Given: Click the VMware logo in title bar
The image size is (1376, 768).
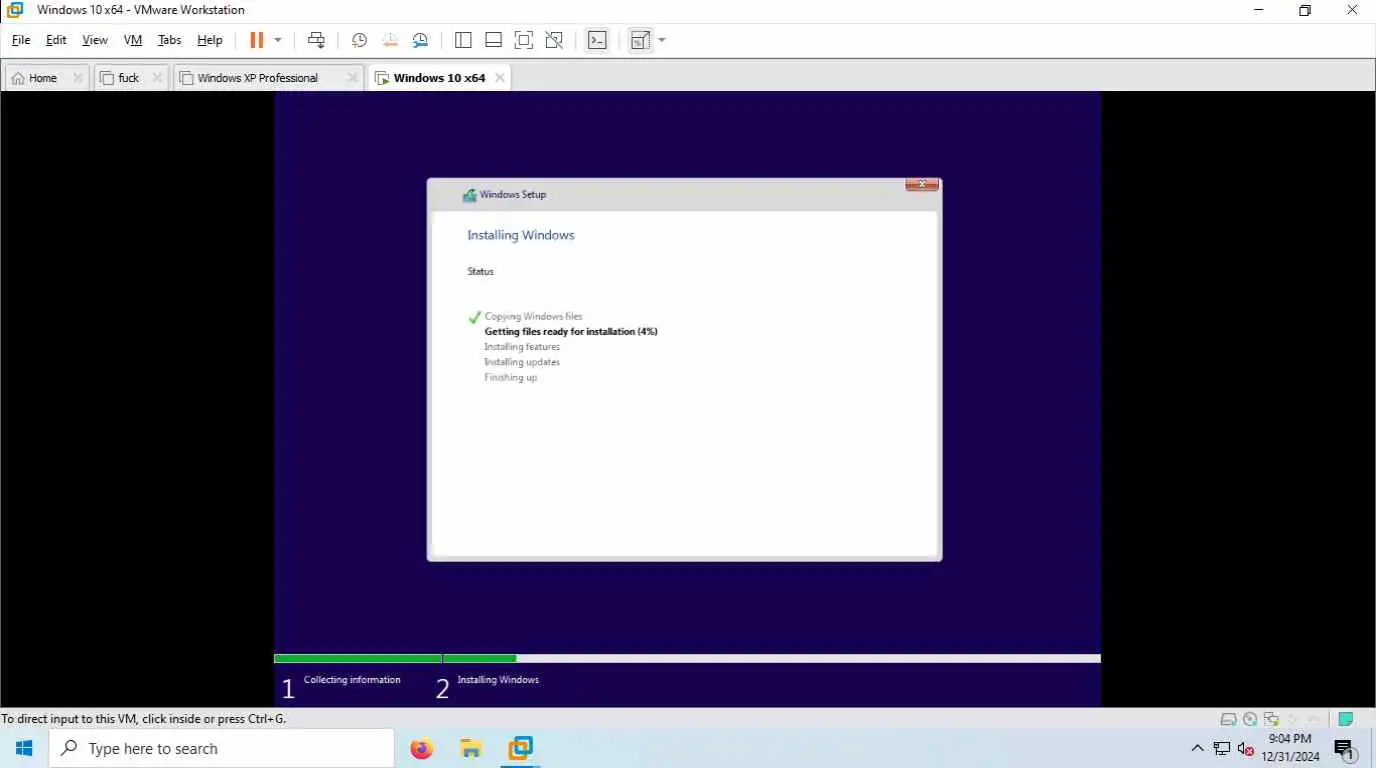Looking at the screenshot, I should tap(15, 10).
